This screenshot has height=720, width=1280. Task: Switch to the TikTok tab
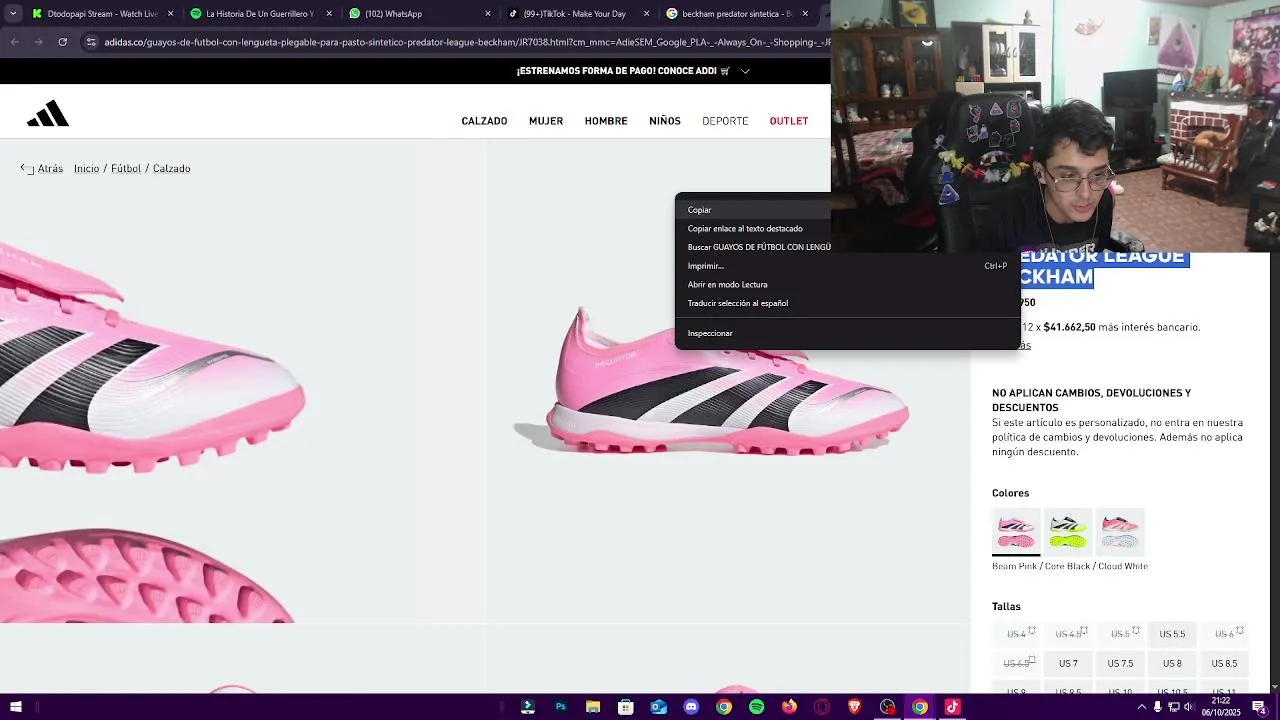[x=580, y=14]
